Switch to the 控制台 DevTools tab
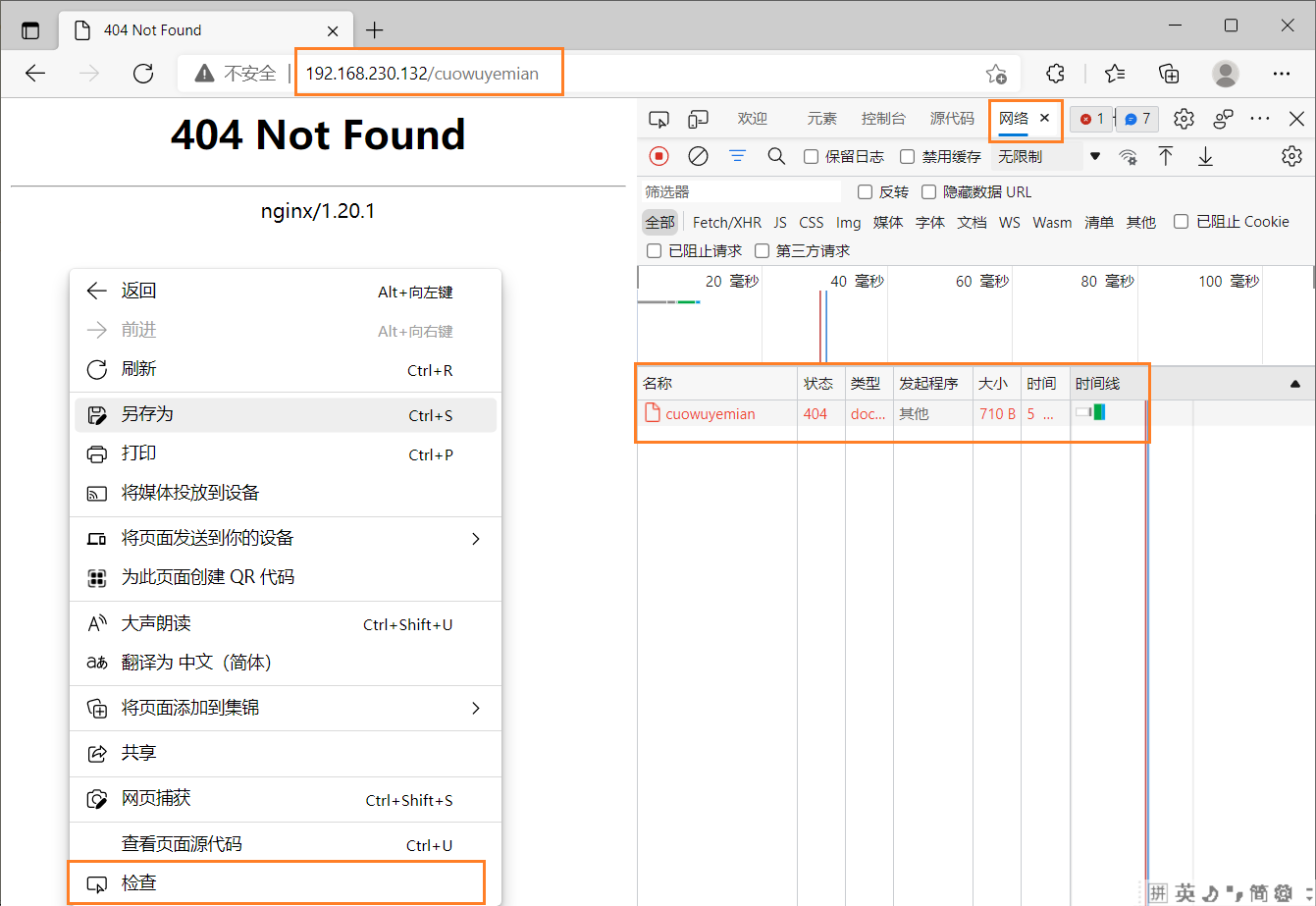This screenshot has width=1316, height=906. click(x=882, y=119)
